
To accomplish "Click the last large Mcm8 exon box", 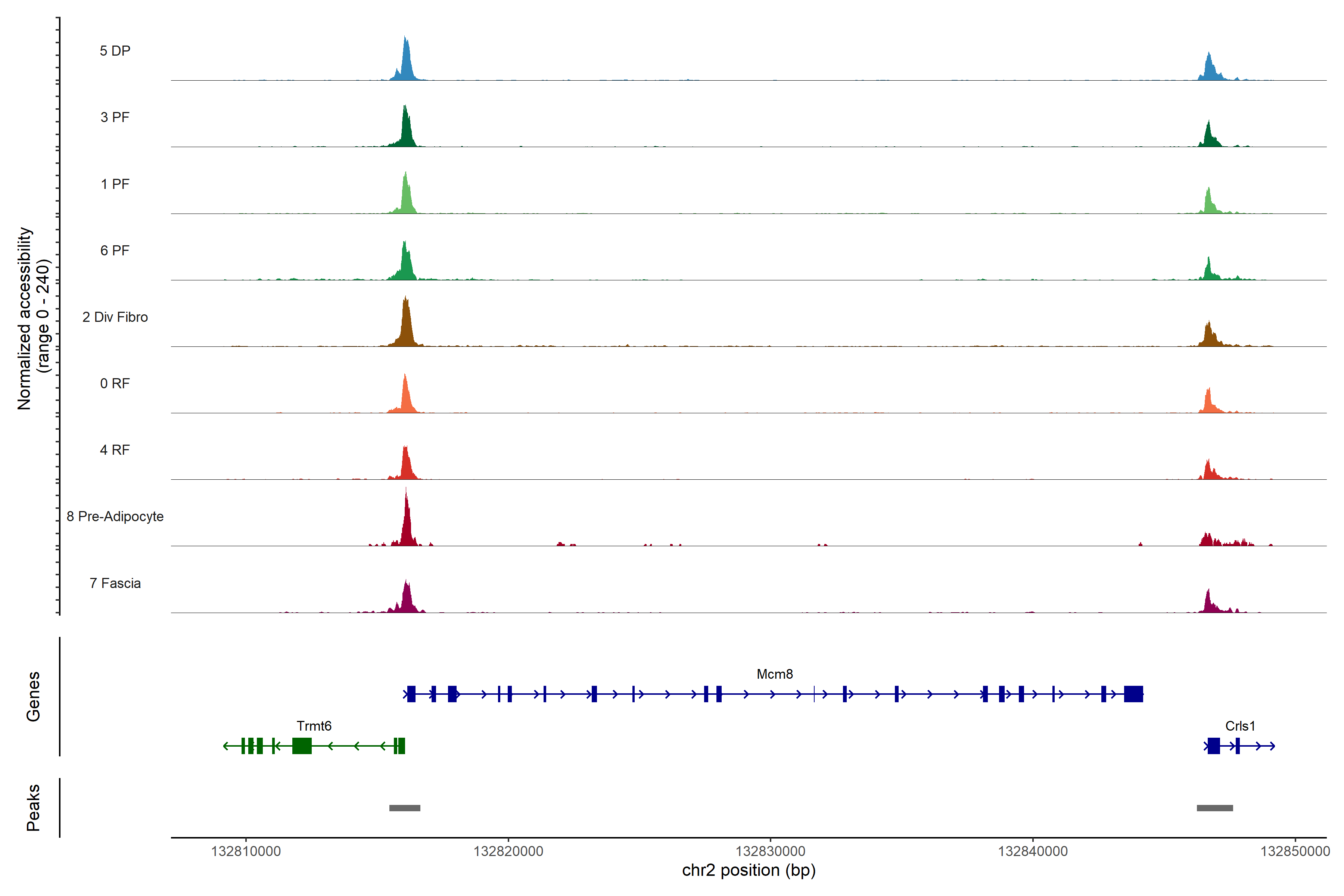I will pos(1133,694).
